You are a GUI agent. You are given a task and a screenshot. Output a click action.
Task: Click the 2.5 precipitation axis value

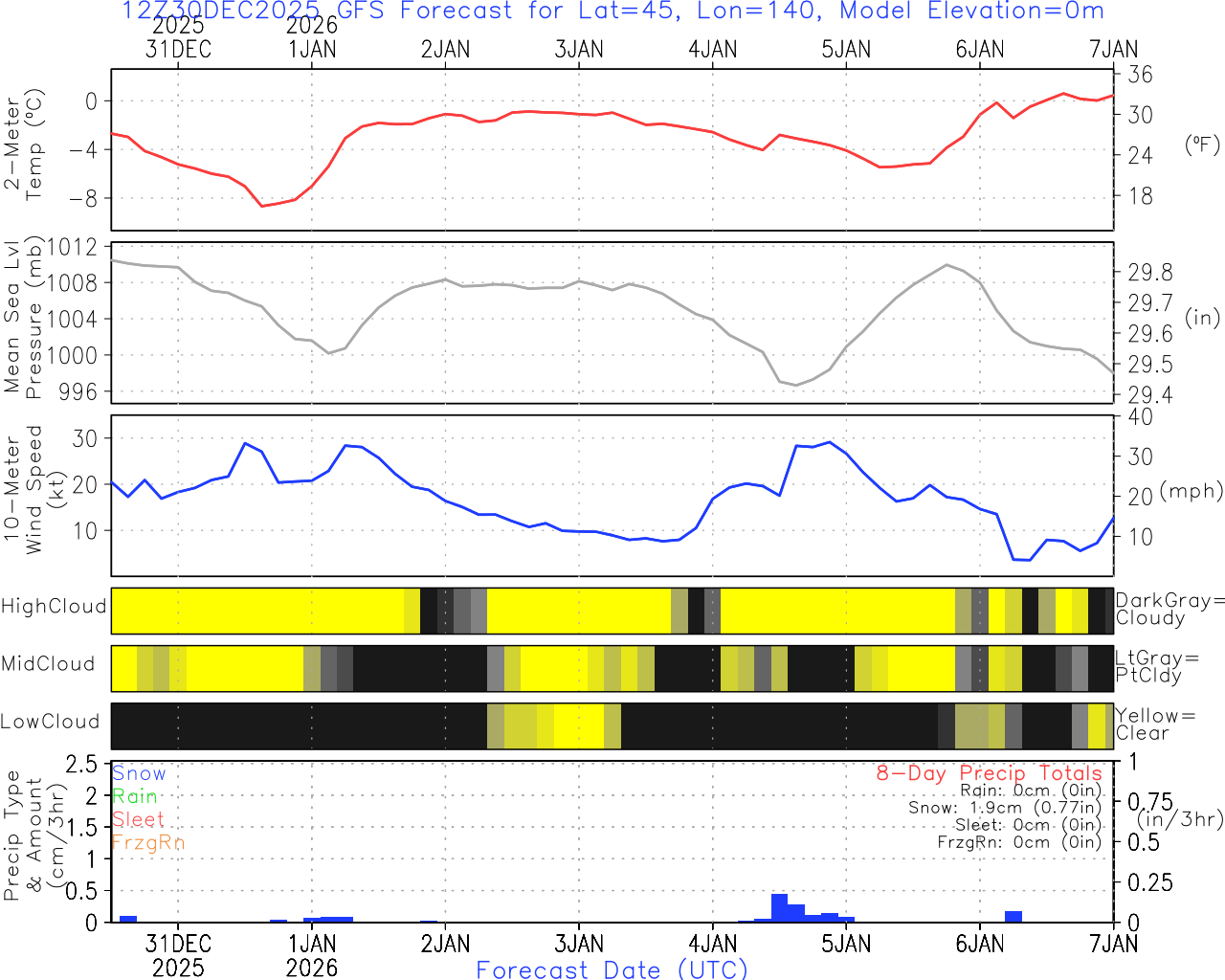[x=81, y=765]
